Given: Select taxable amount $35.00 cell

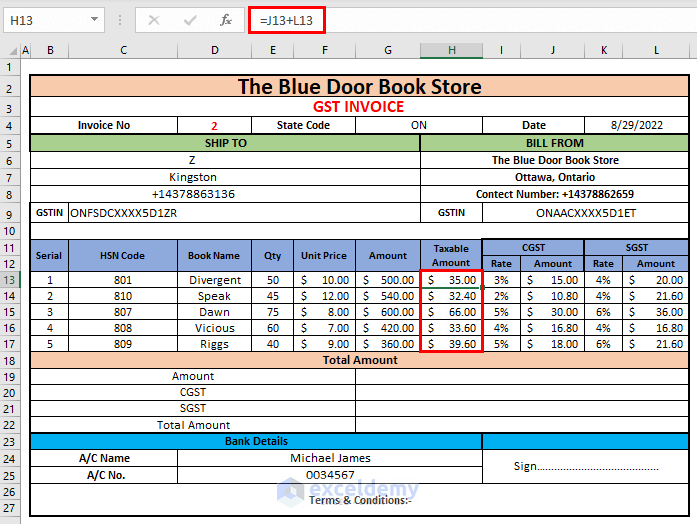Looking at the screenshot, I should pos(451,280).
